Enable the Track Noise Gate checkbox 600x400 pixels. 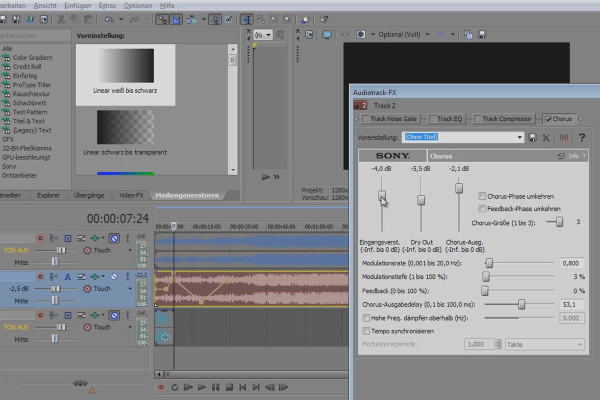(366, 119)
